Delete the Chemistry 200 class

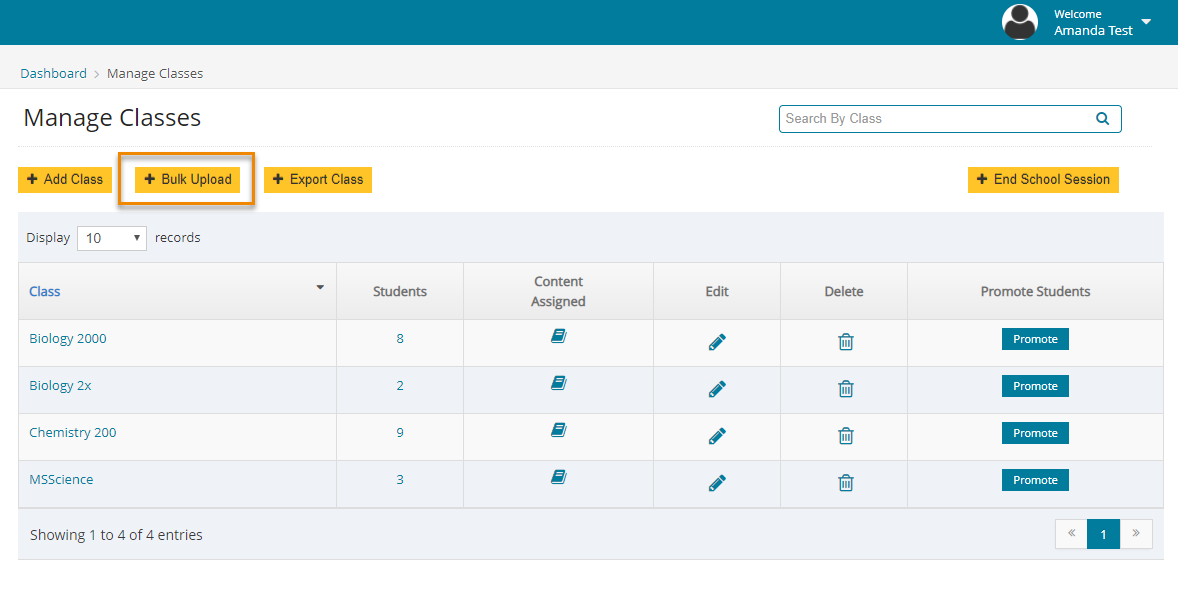click(845, 435)
